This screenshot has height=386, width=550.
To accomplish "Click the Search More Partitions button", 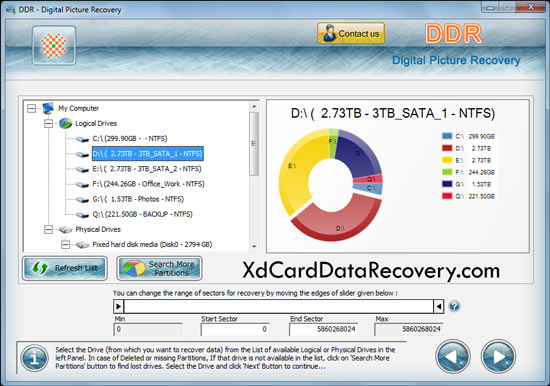I will point(159,268).
